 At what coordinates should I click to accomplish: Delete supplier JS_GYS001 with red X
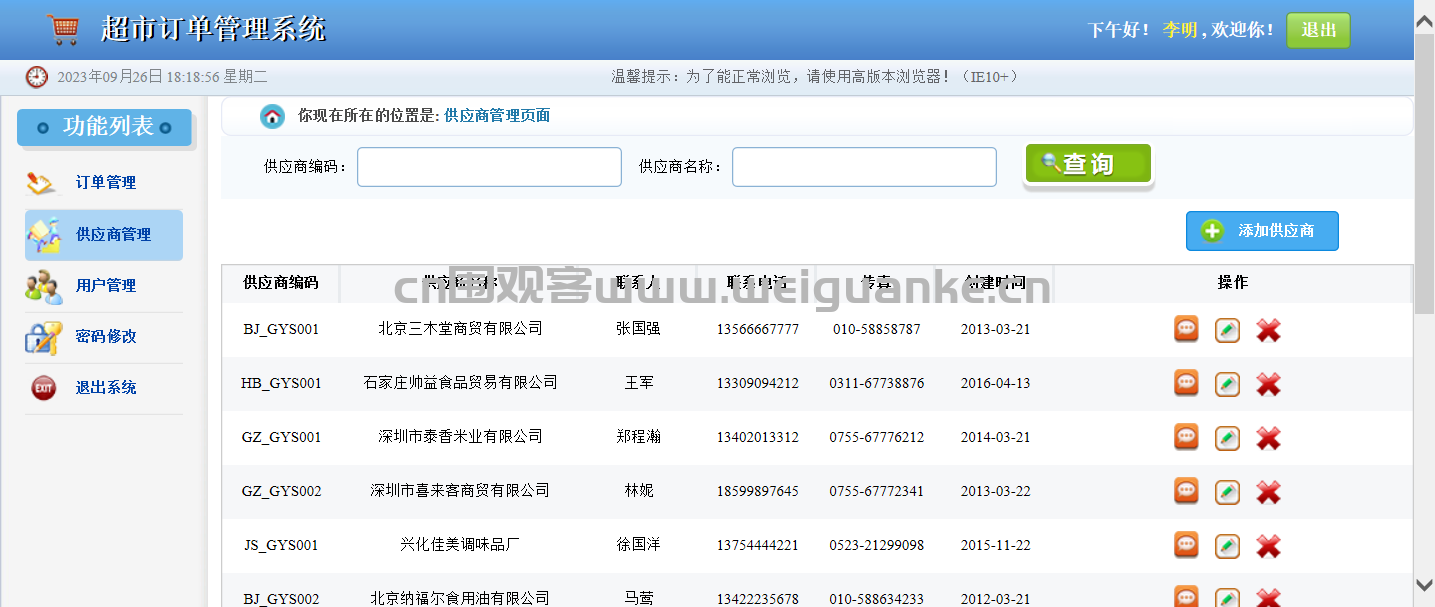[1268, 546]
